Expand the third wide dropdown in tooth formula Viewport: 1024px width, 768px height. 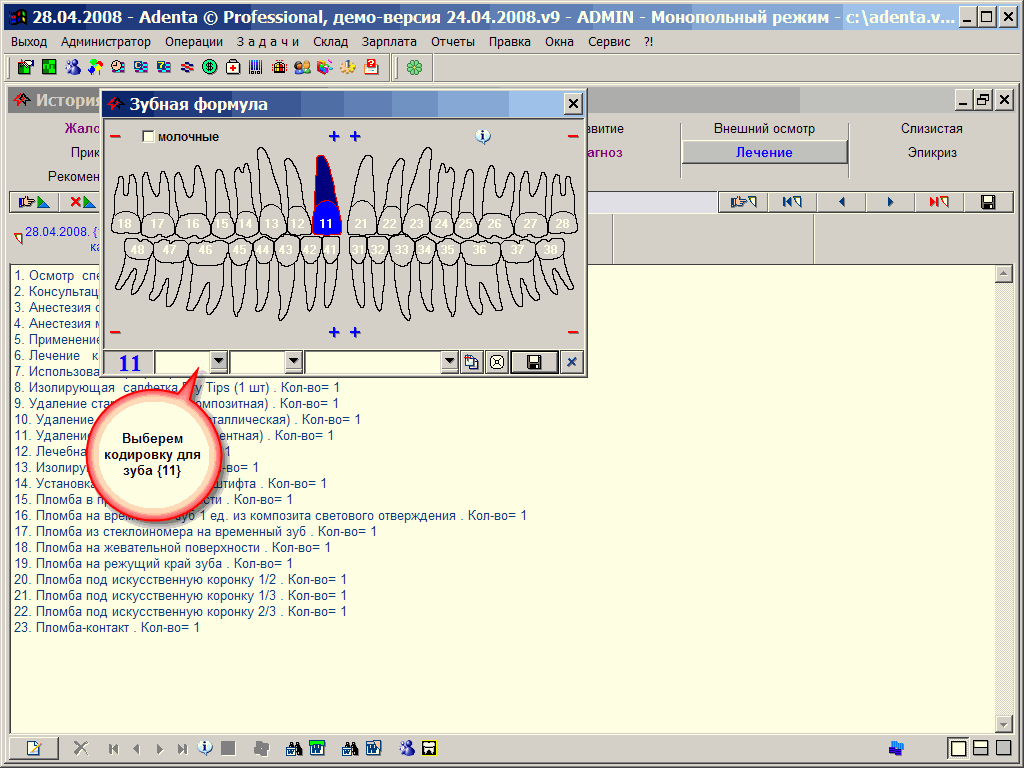pos(449,362)
